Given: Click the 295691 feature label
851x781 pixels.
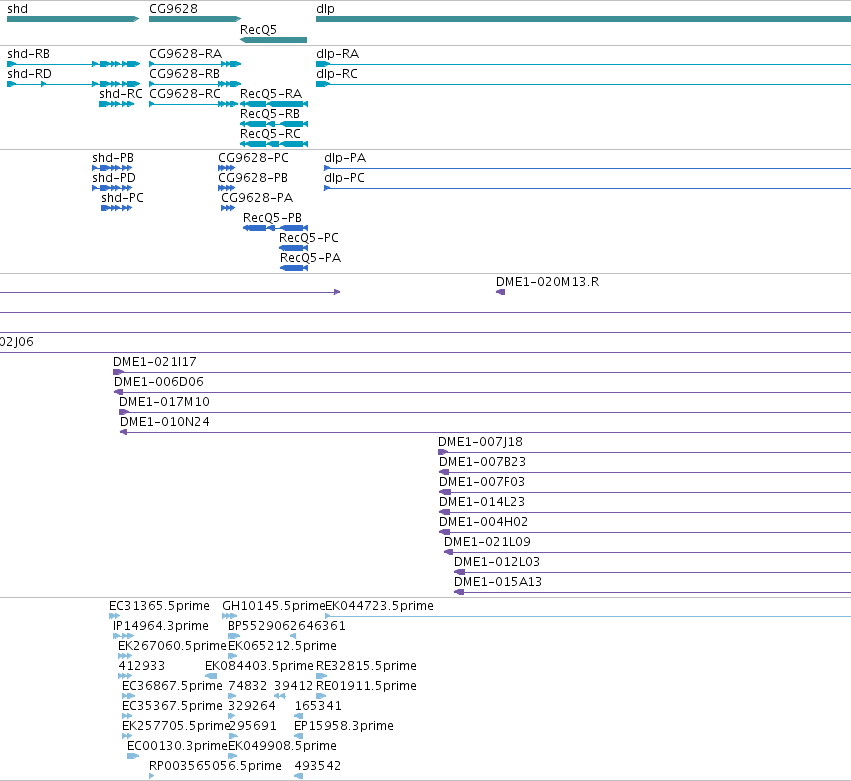Looking at the screenshot, I should (253, 727).
